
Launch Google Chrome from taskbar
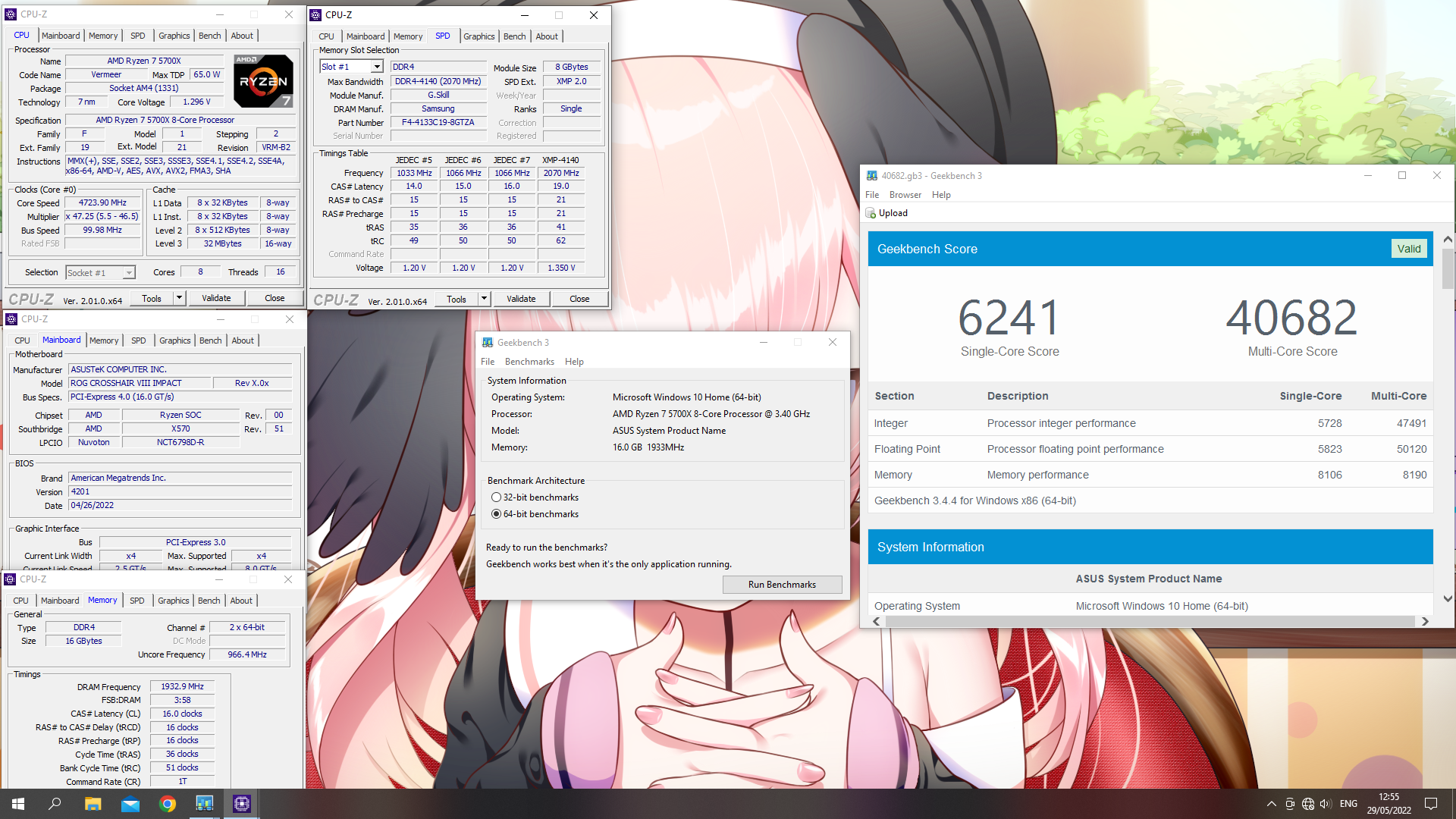coord(167,804)
